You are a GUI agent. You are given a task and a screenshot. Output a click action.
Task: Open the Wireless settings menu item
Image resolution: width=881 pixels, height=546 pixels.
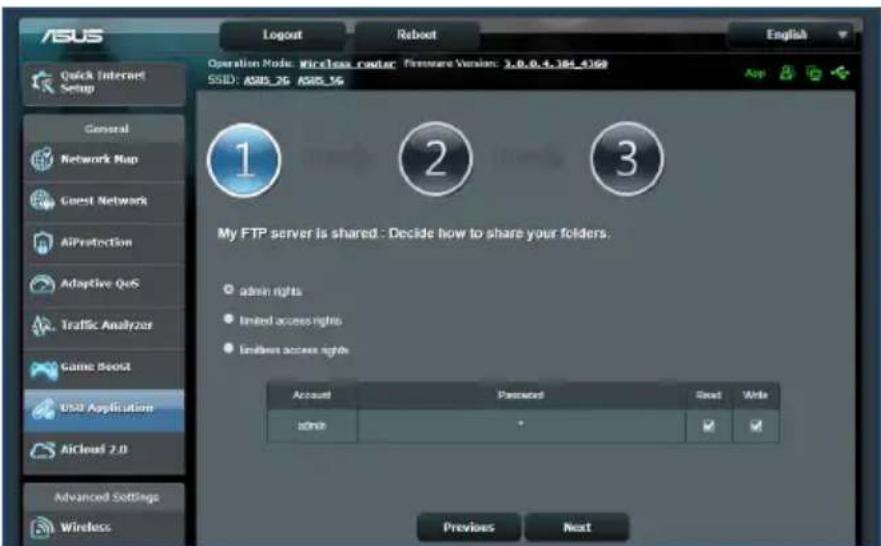[x=104, y=528]
